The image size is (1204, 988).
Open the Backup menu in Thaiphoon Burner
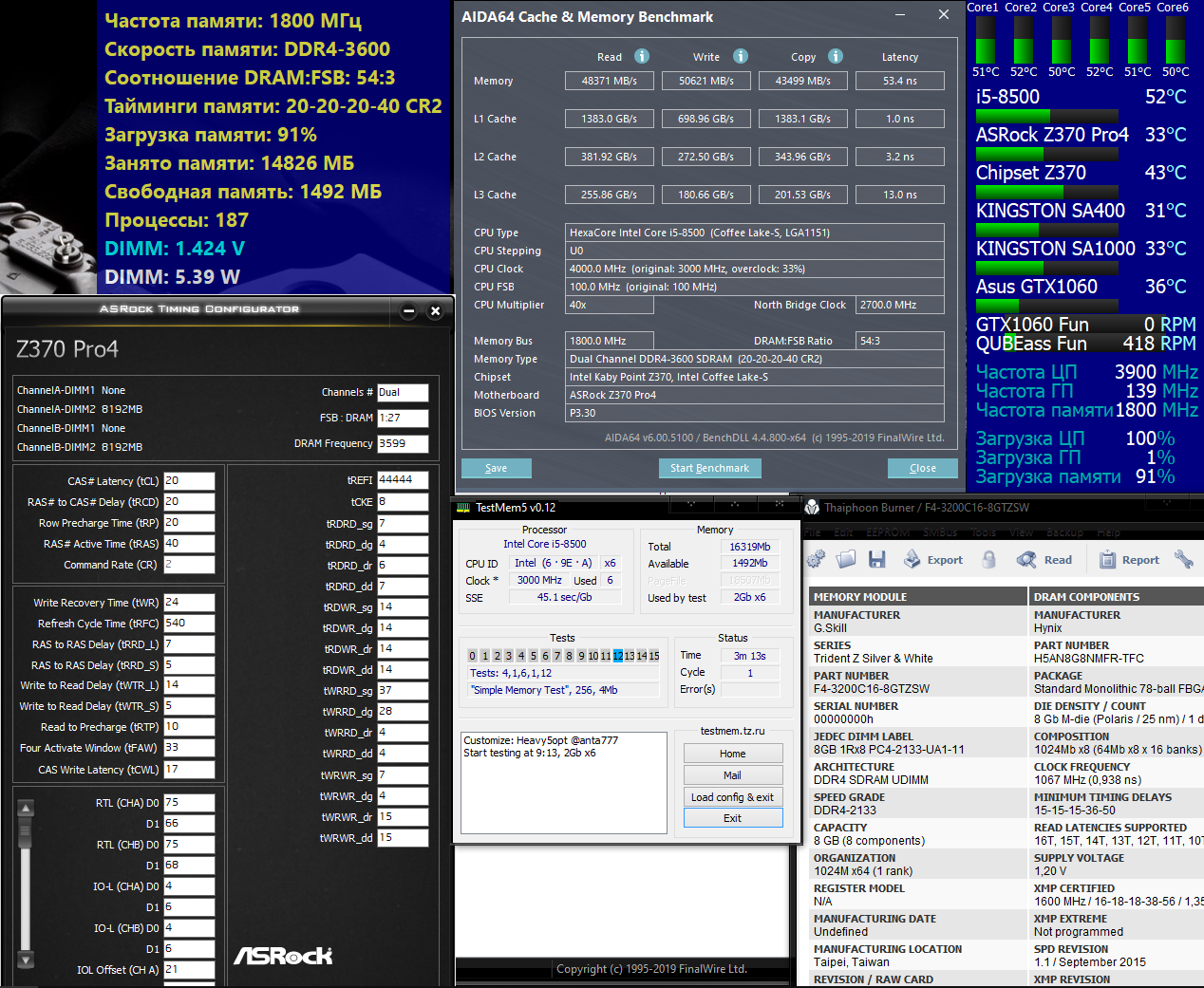(1064, 532)
